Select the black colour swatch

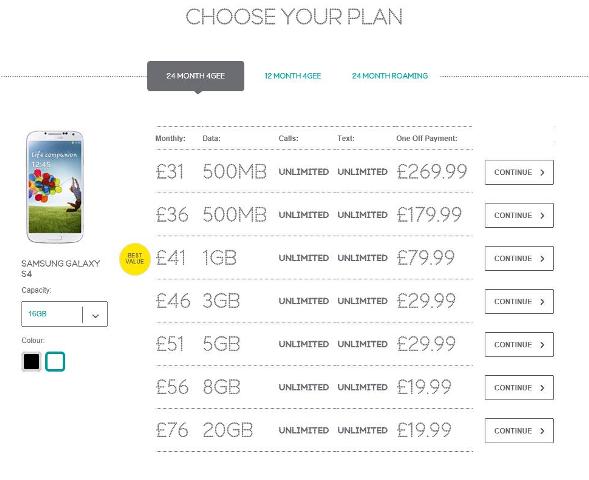(x=31, y=362)
